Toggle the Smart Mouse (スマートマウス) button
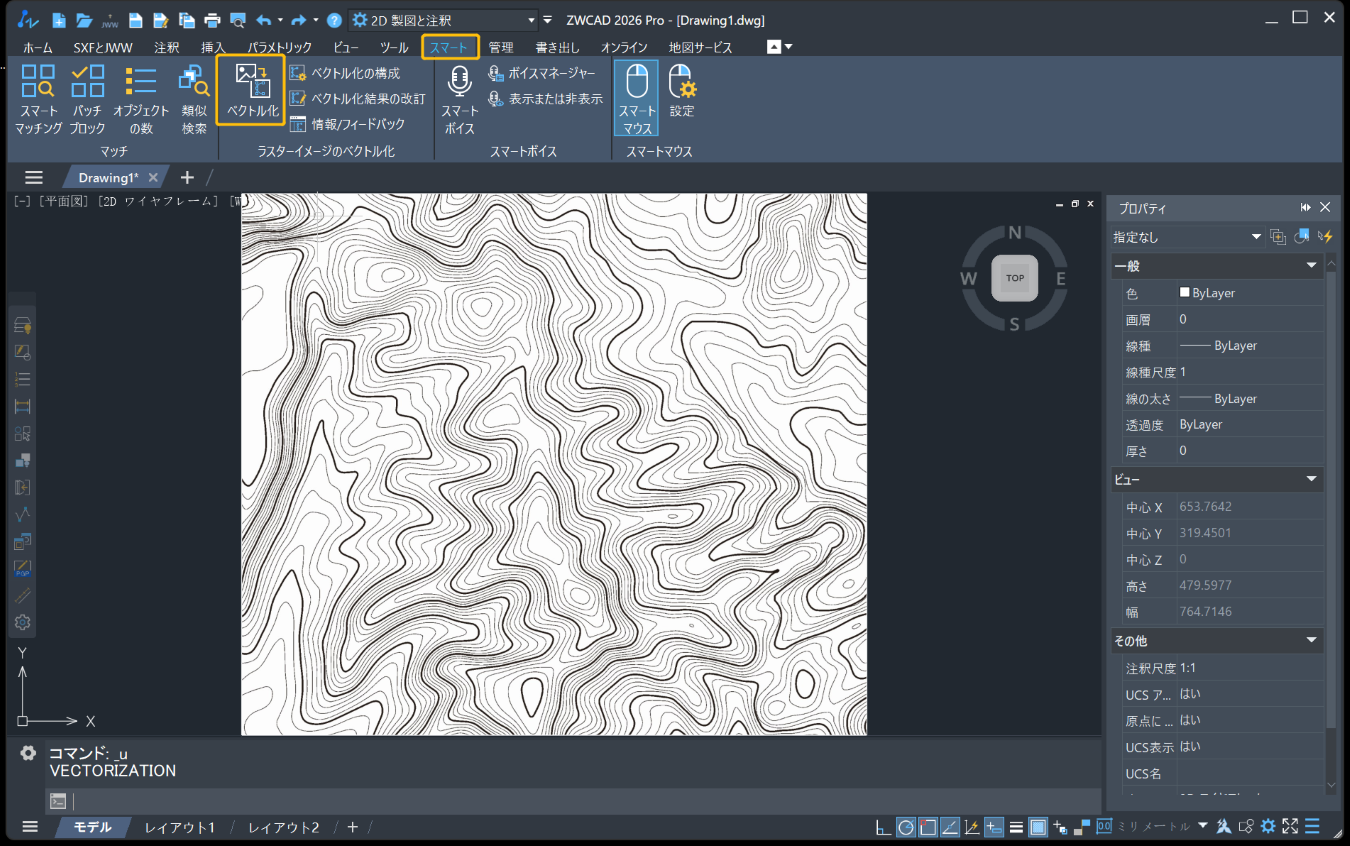Image resolution: width=1350 pixels, height=846 pixels. pos(636,98)
